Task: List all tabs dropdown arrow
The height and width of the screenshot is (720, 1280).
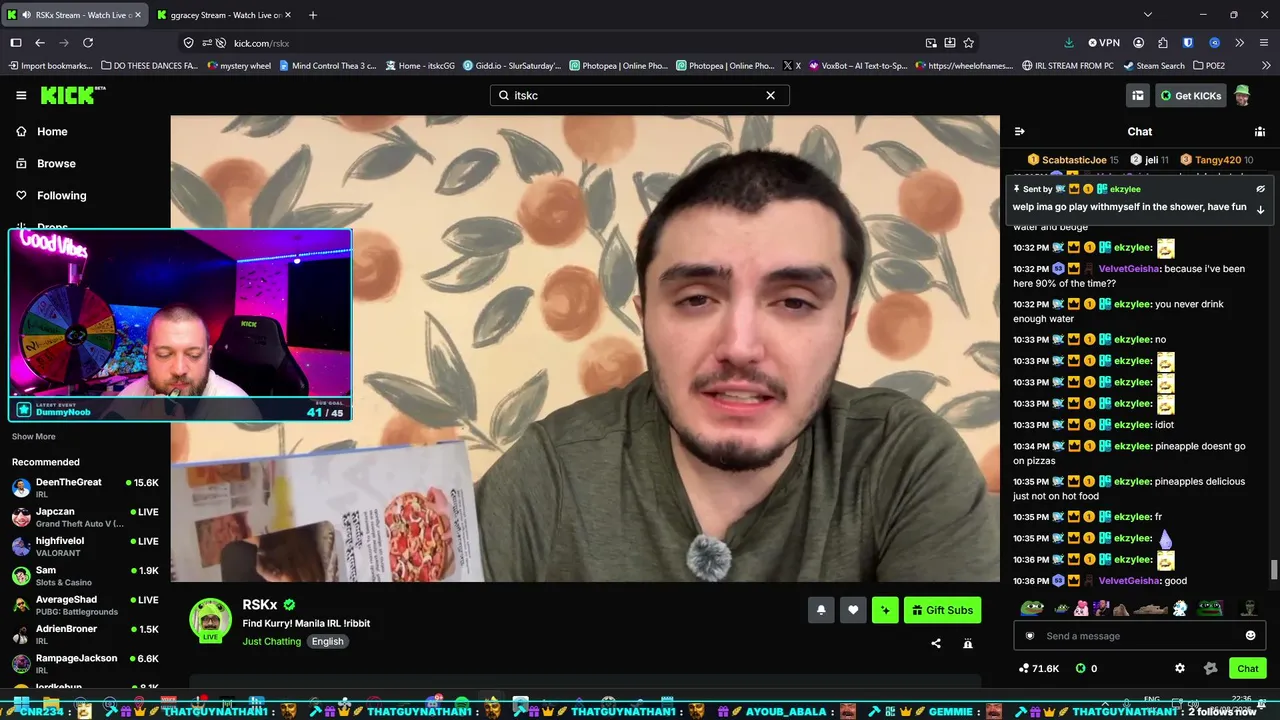Action: 1148,15
